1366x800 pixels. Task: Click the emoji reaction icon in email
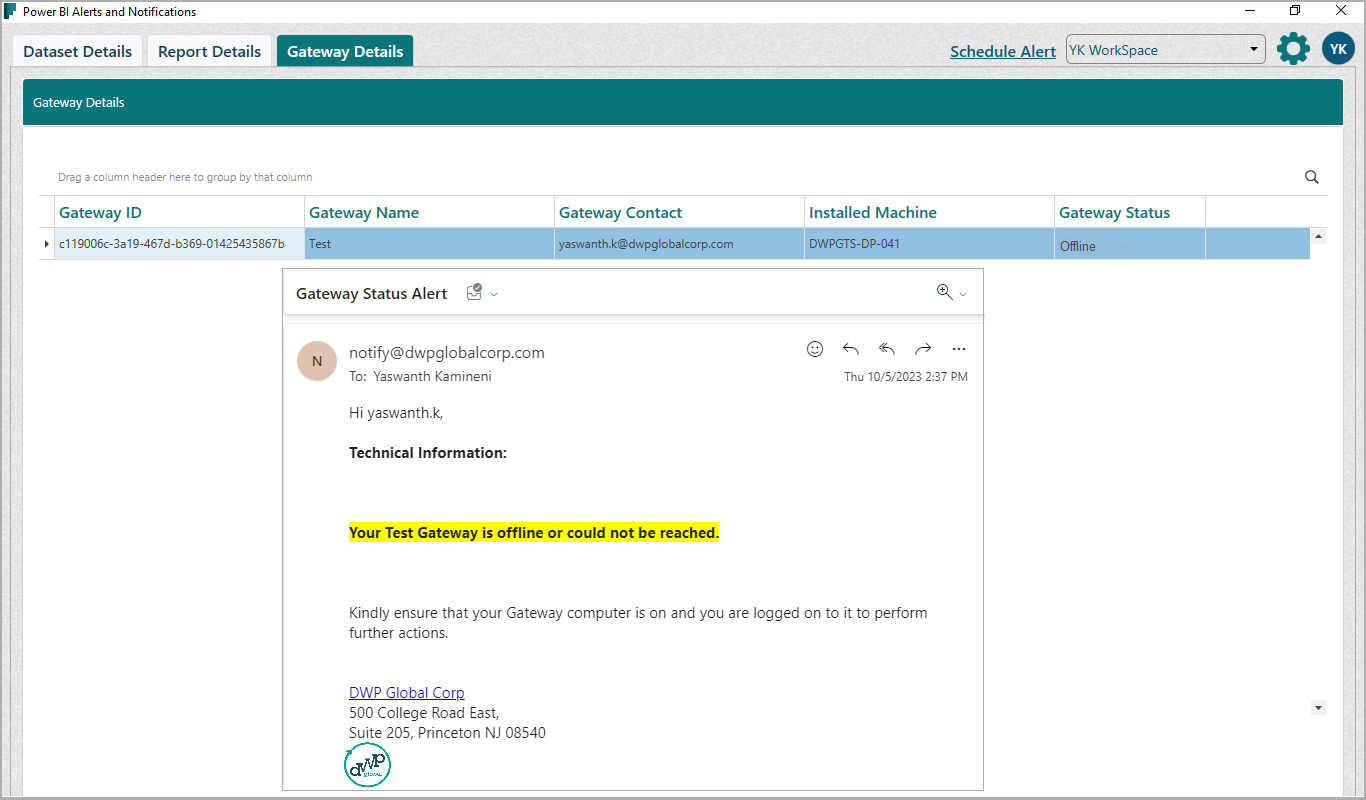(815, 349)
